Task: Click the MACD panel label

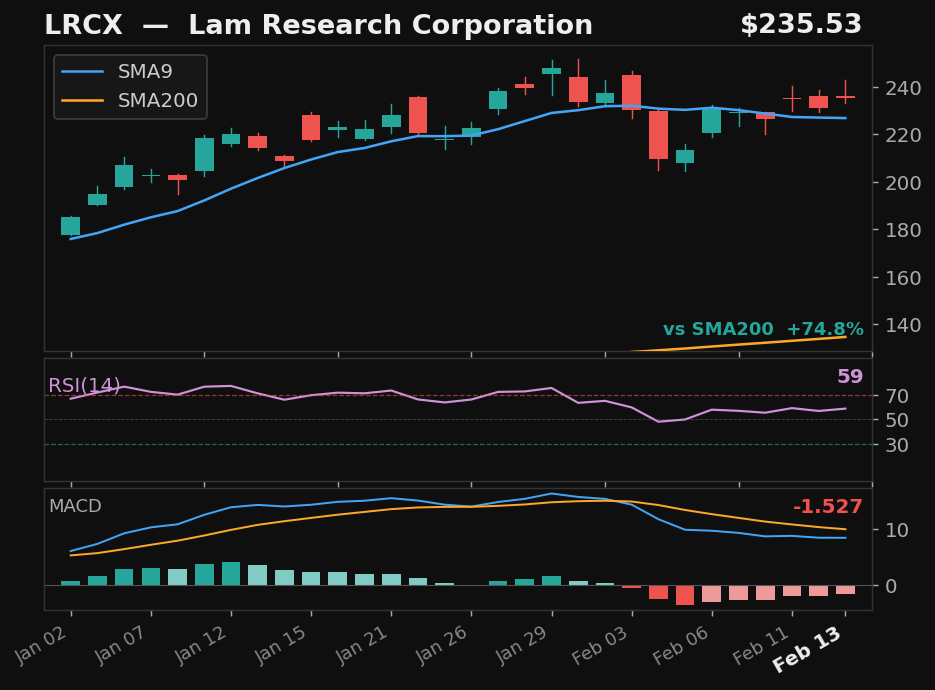Action: point(75,506)
